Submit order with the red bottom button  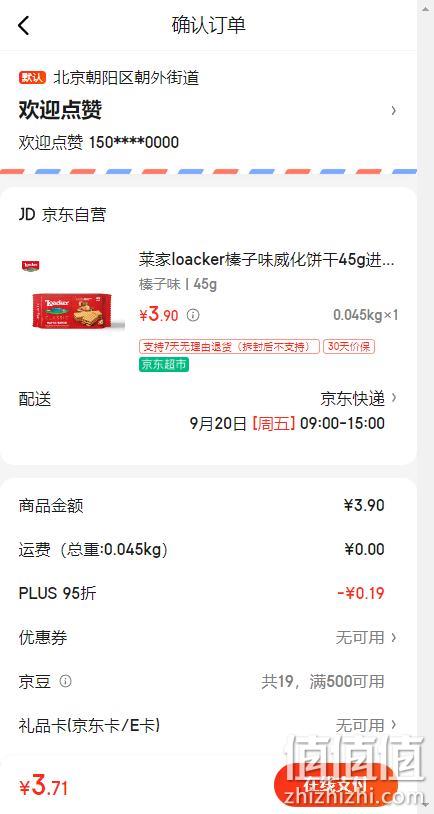click(x=335, y=786)
